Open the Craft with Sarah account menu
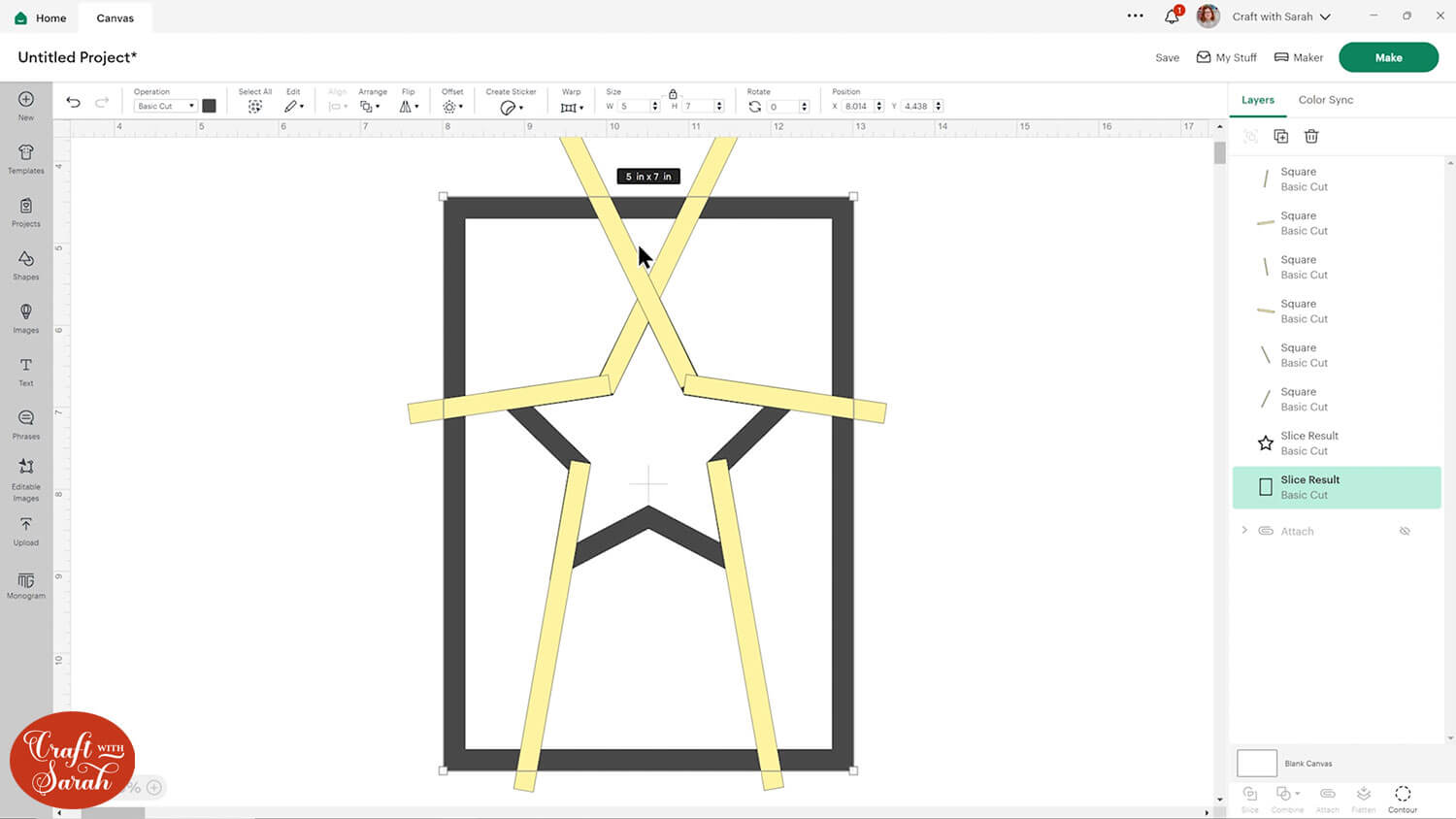1456x819 pixels. (x=1280, y=16)
